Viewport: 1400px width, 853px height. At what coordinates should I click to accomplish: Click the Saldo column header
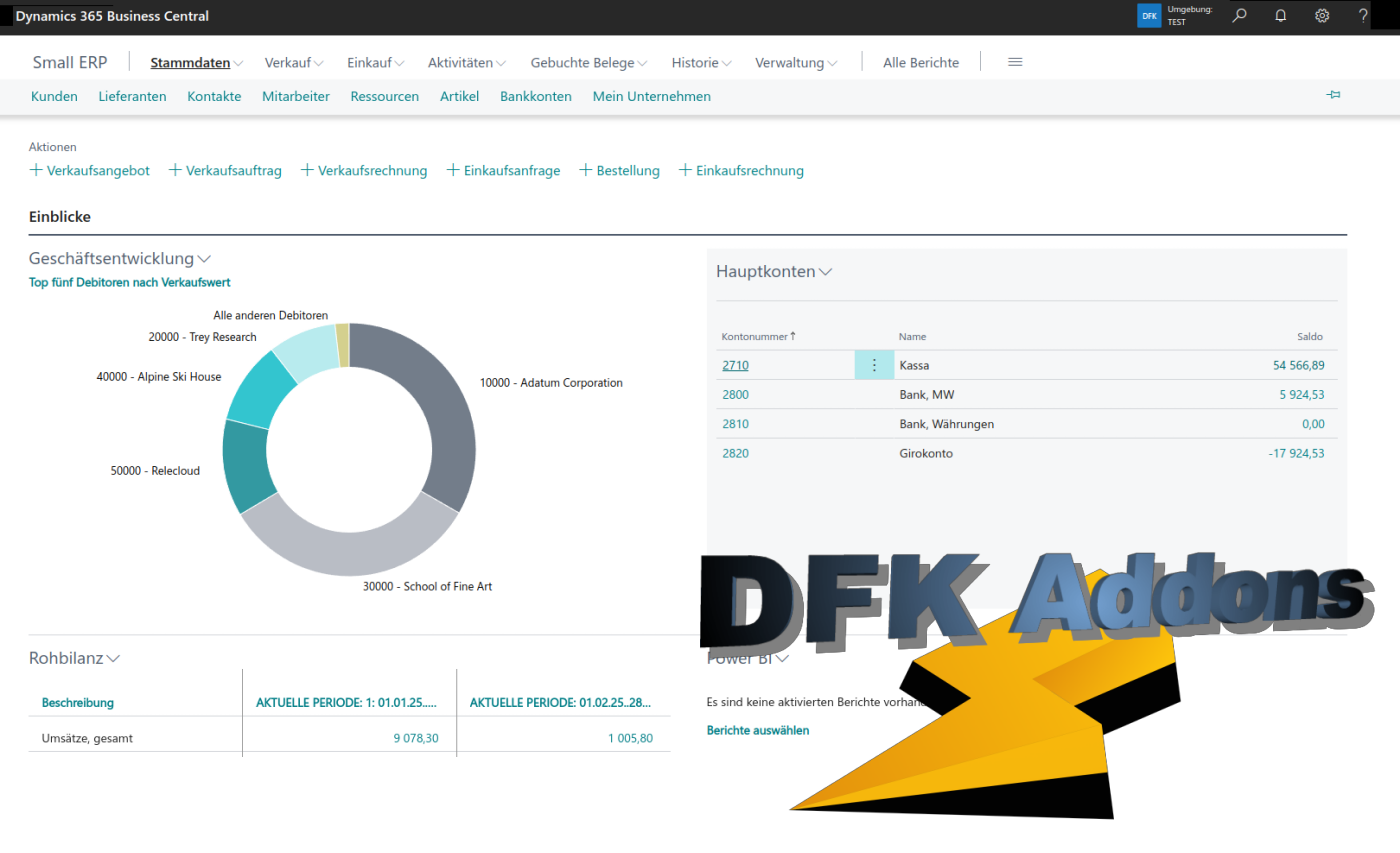(x=1310, y=337)
